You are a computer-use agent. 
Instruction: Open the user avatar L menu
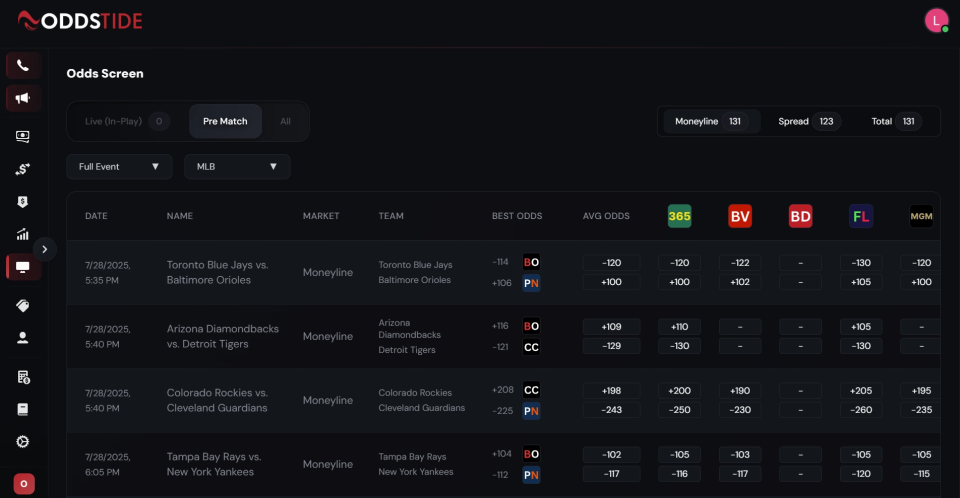point(936,20)
